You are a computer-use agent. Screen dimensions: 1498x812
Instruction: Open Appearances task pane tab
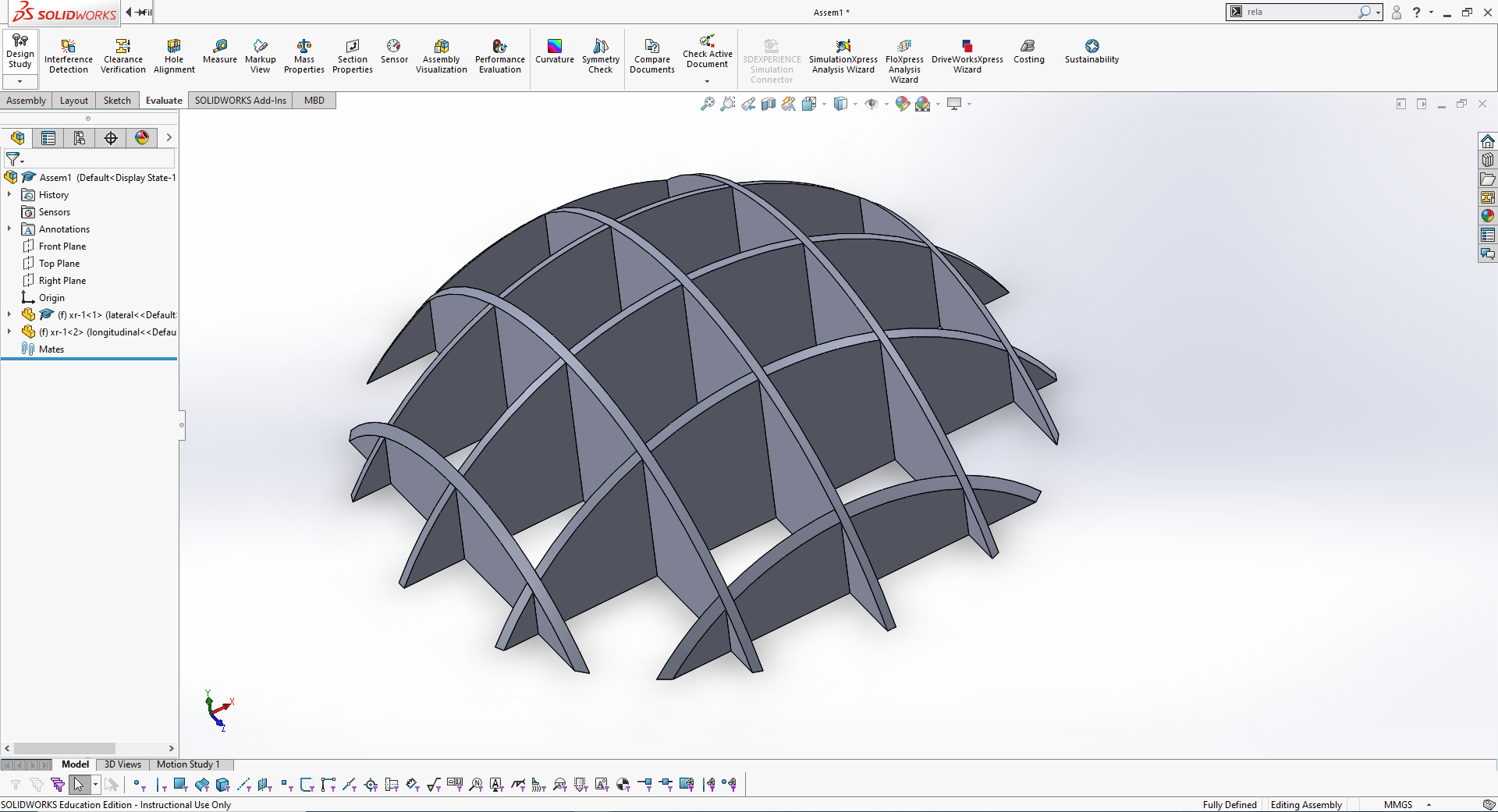click(1488, 216)
